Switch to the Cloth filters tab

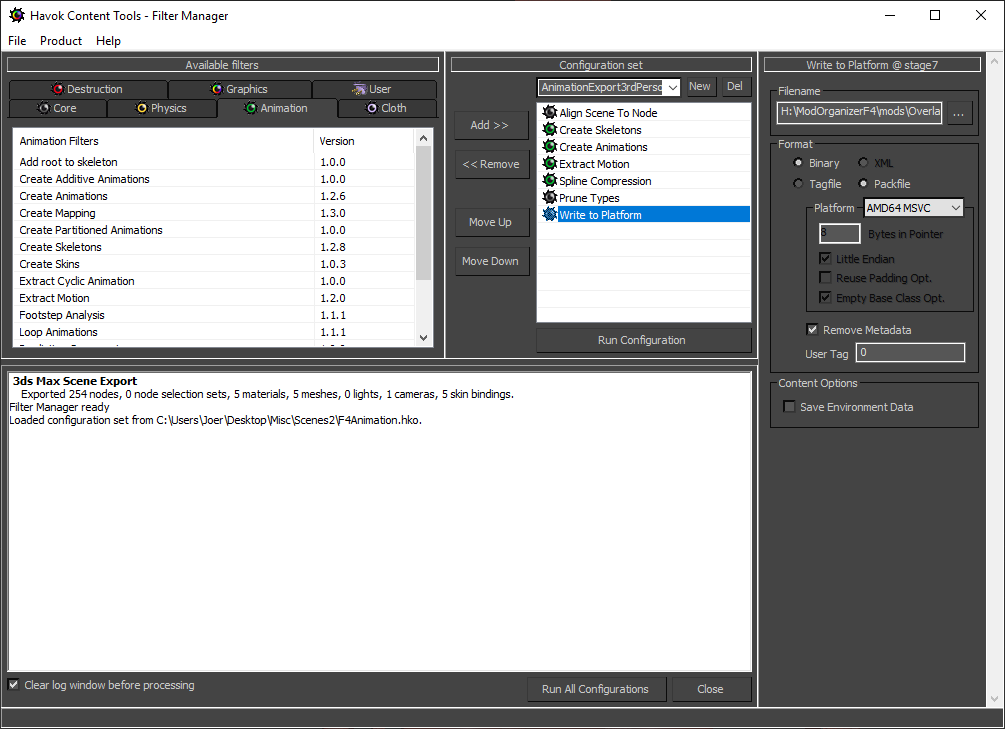[x=387, y=108]
